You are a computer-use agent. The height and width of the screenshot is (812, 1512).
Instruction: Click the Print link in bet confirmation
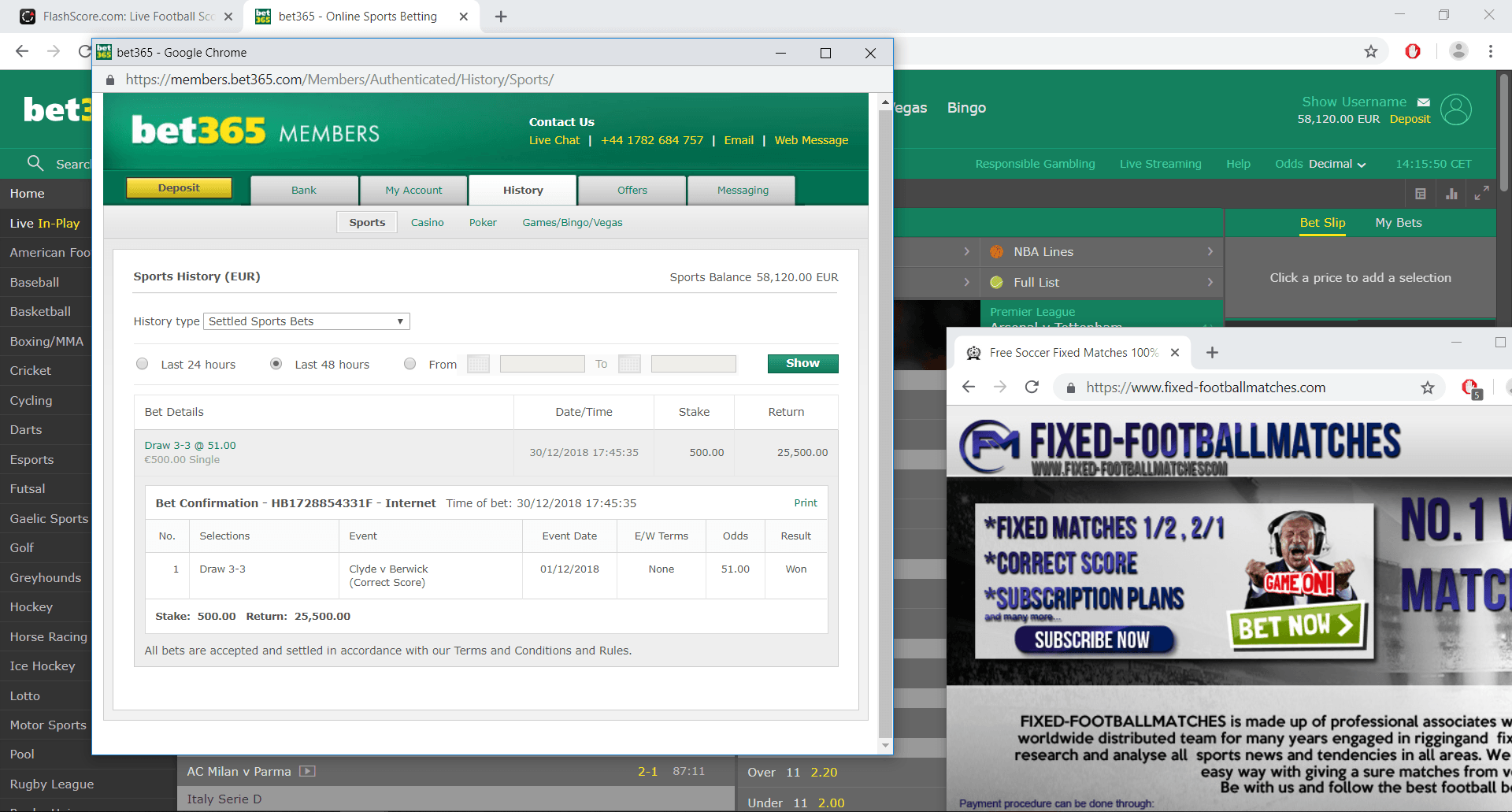pos(806,502)
